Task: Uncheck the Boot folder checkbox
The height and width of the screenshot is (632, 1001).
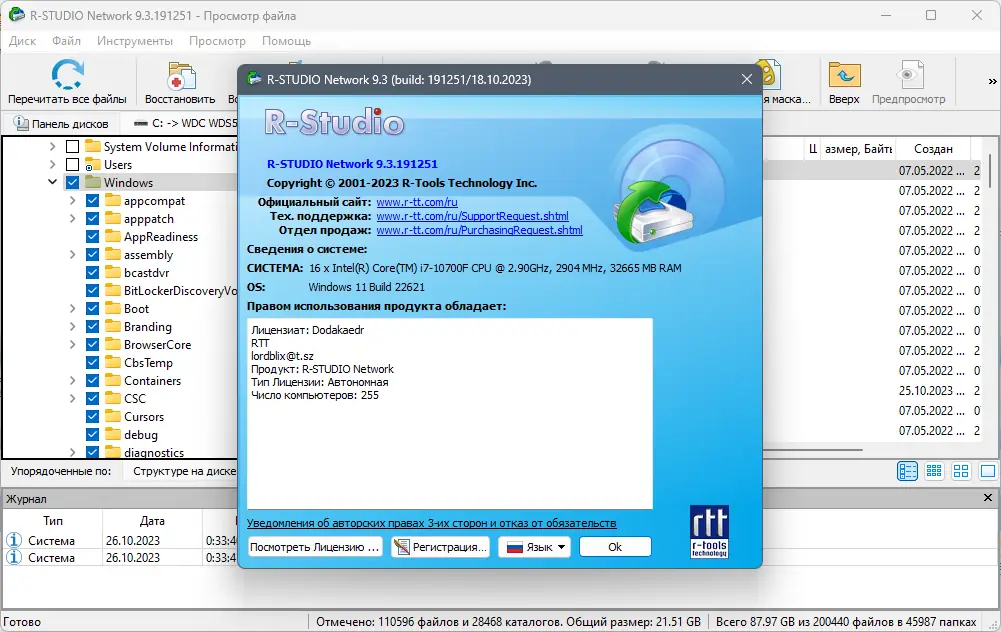Action: click(x=92, y=308)
